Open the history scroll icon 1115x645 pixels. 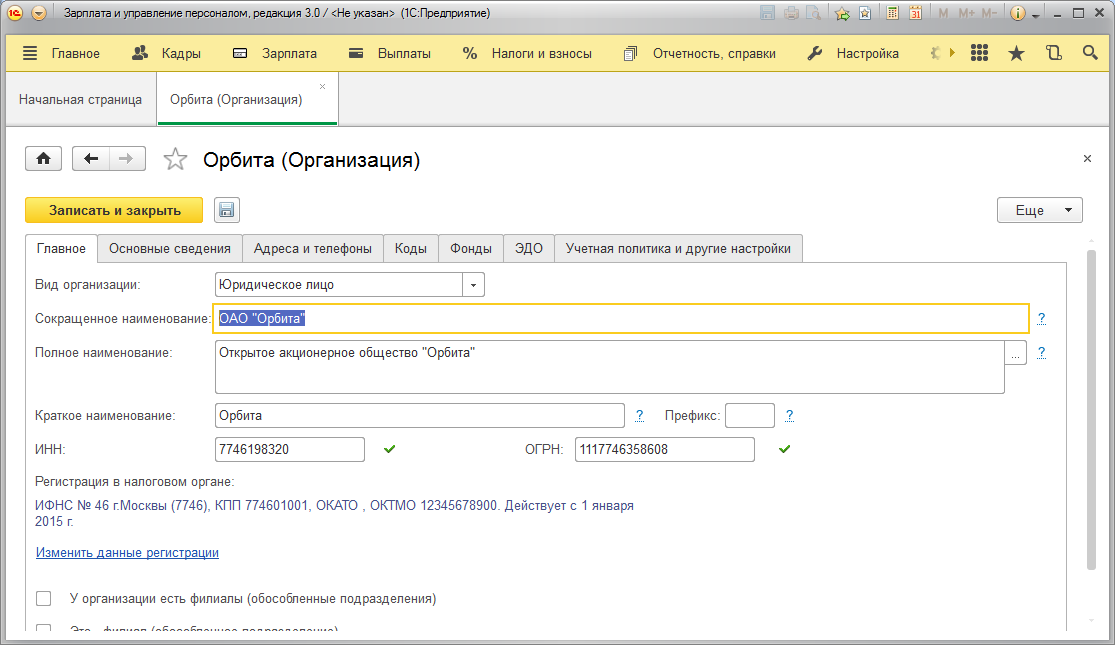coord(1053,53)
